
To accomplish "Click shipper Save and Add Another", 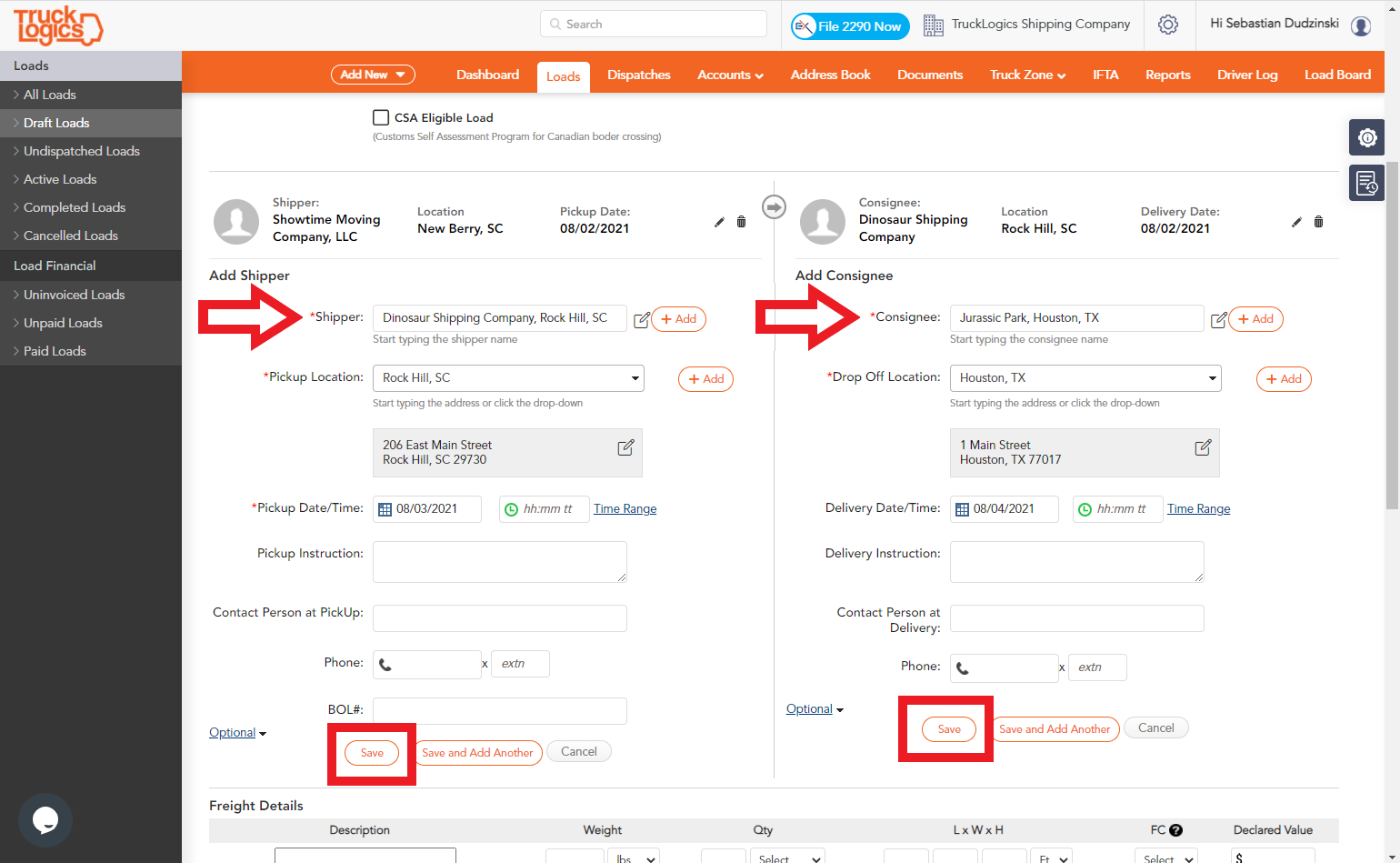I will click(477, 753).
